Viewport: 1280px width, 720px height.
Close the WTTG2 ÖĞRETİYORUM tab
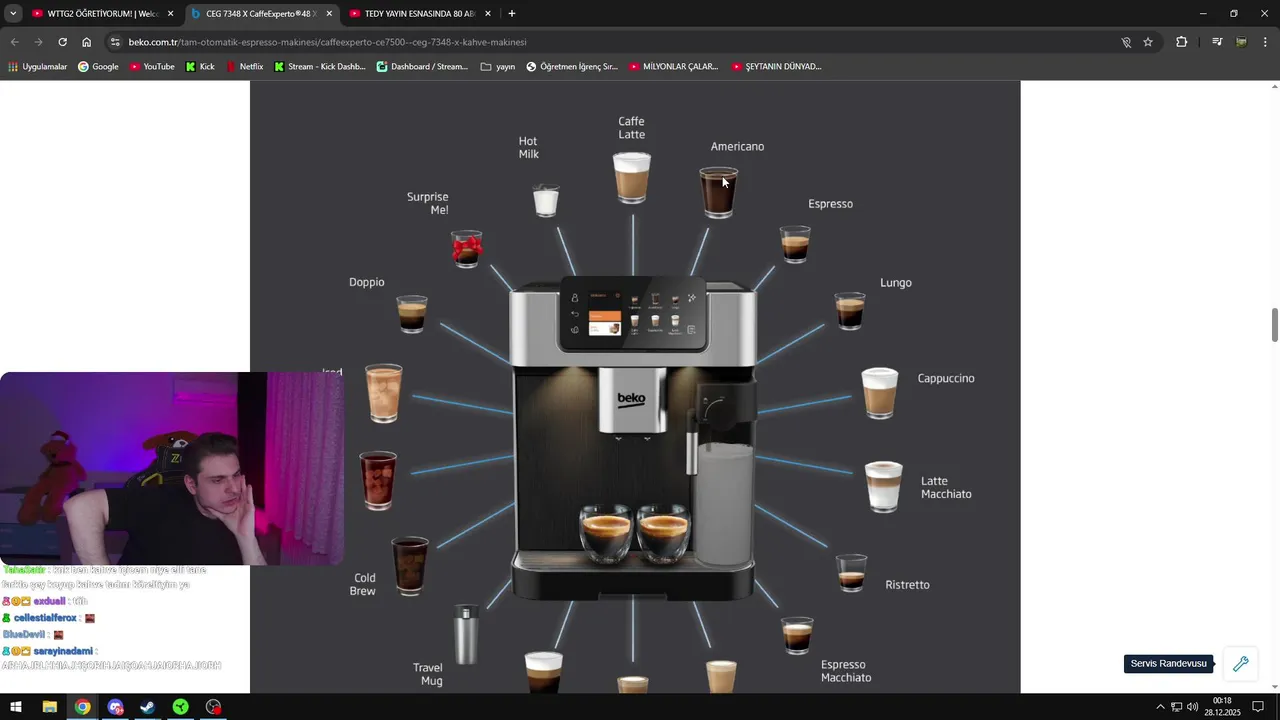[x=171, y=14]
